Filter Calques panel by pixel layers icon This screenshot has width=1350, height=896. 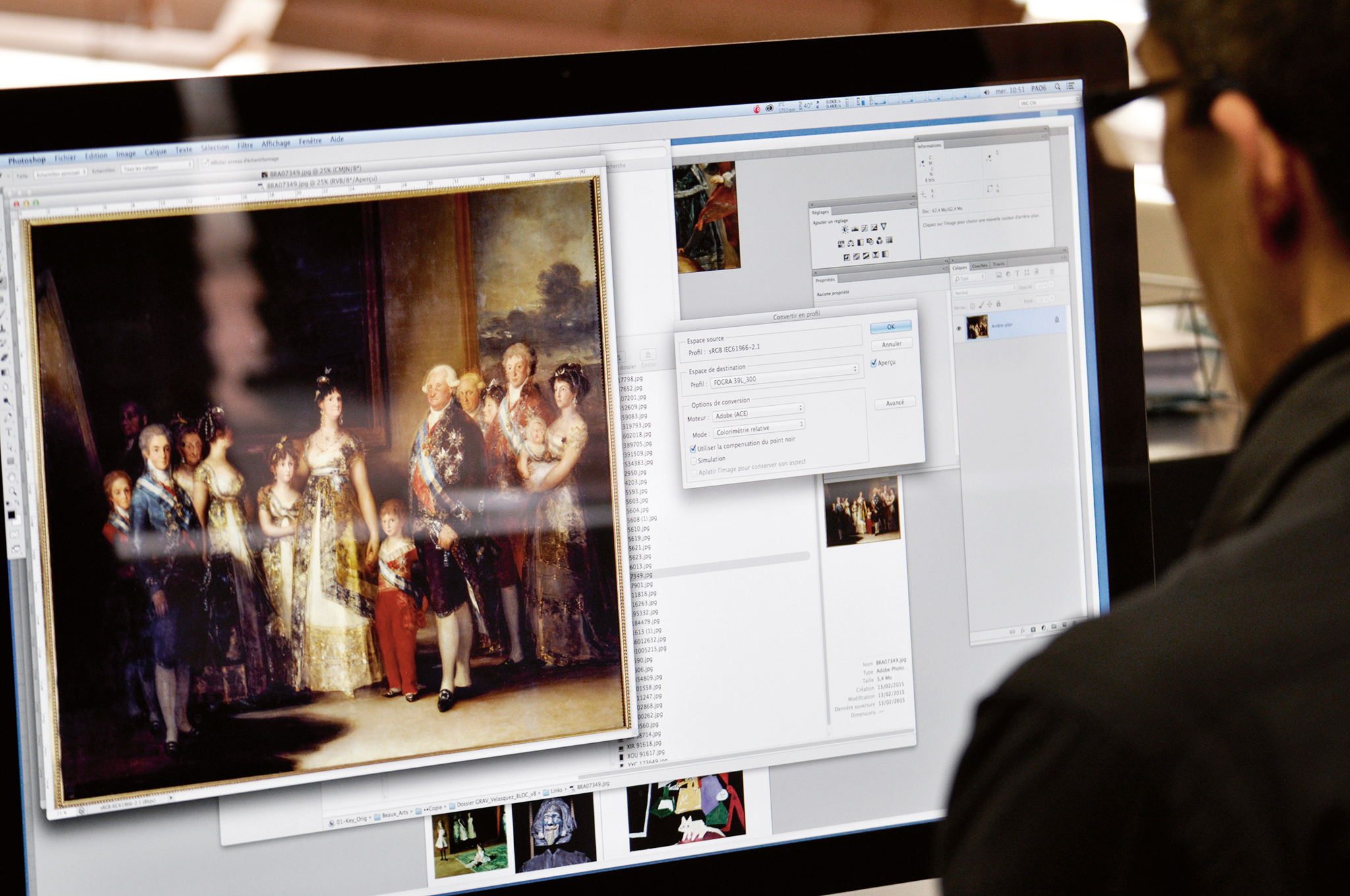(999, 275)
